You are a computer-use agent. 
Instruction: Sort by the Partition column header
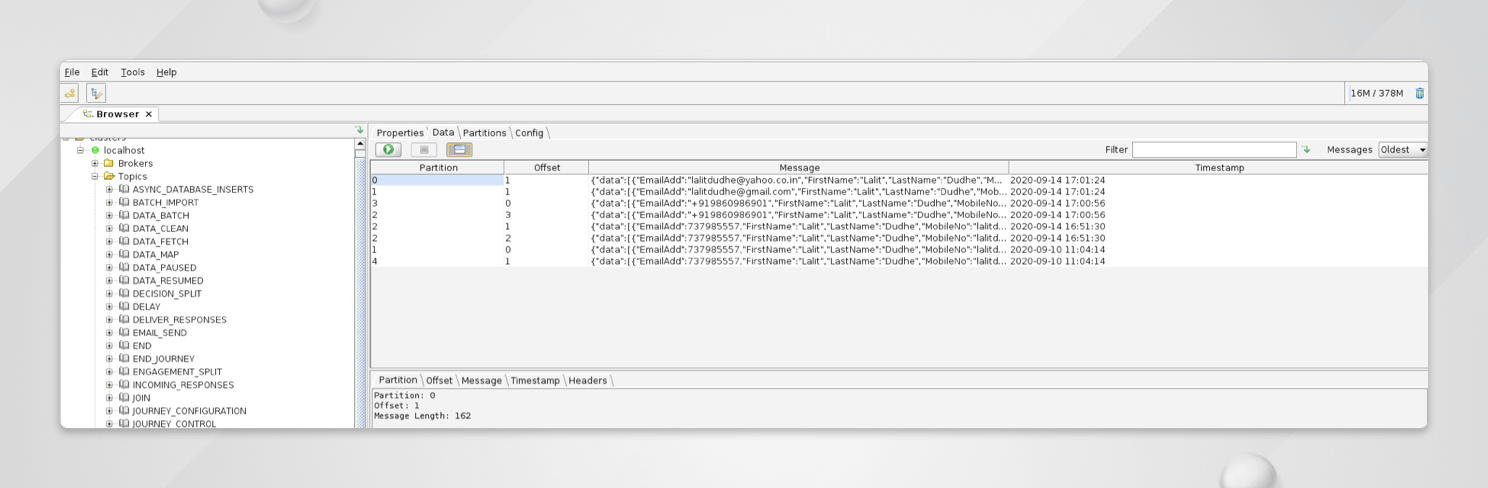point(438,168)
